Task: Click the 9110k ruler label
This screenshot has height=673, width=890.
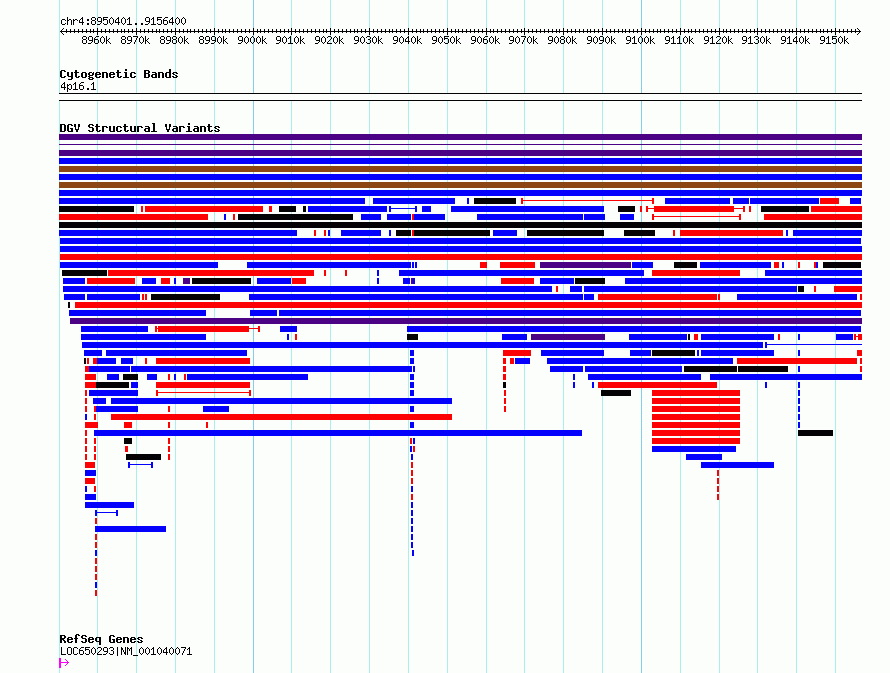Action: click(679, 40)
